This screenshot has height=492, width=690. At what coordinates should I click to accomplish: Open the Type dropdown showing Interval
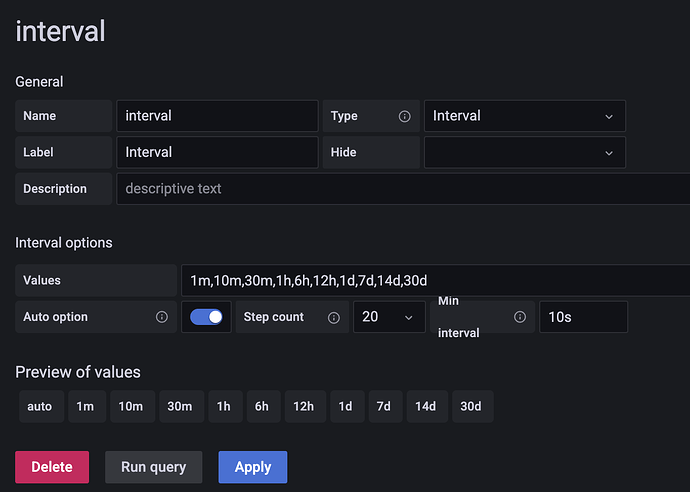tap(524, 116)
